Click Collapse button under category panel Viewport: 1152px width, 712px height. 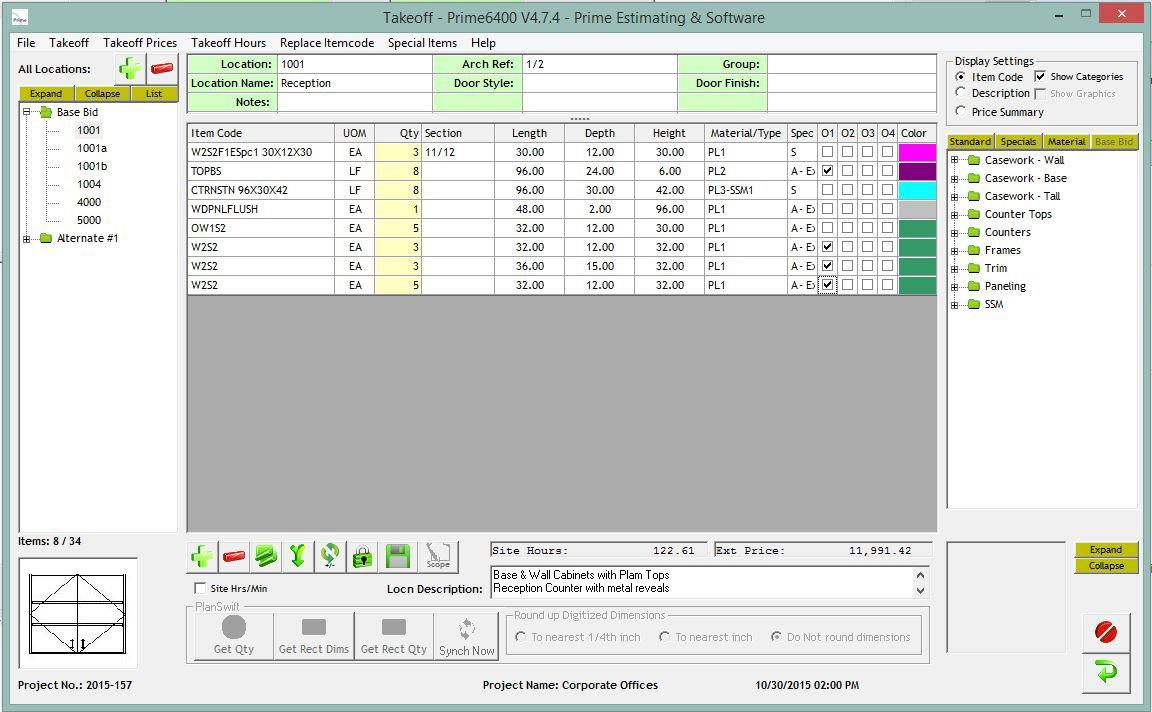coord(1106,566)
